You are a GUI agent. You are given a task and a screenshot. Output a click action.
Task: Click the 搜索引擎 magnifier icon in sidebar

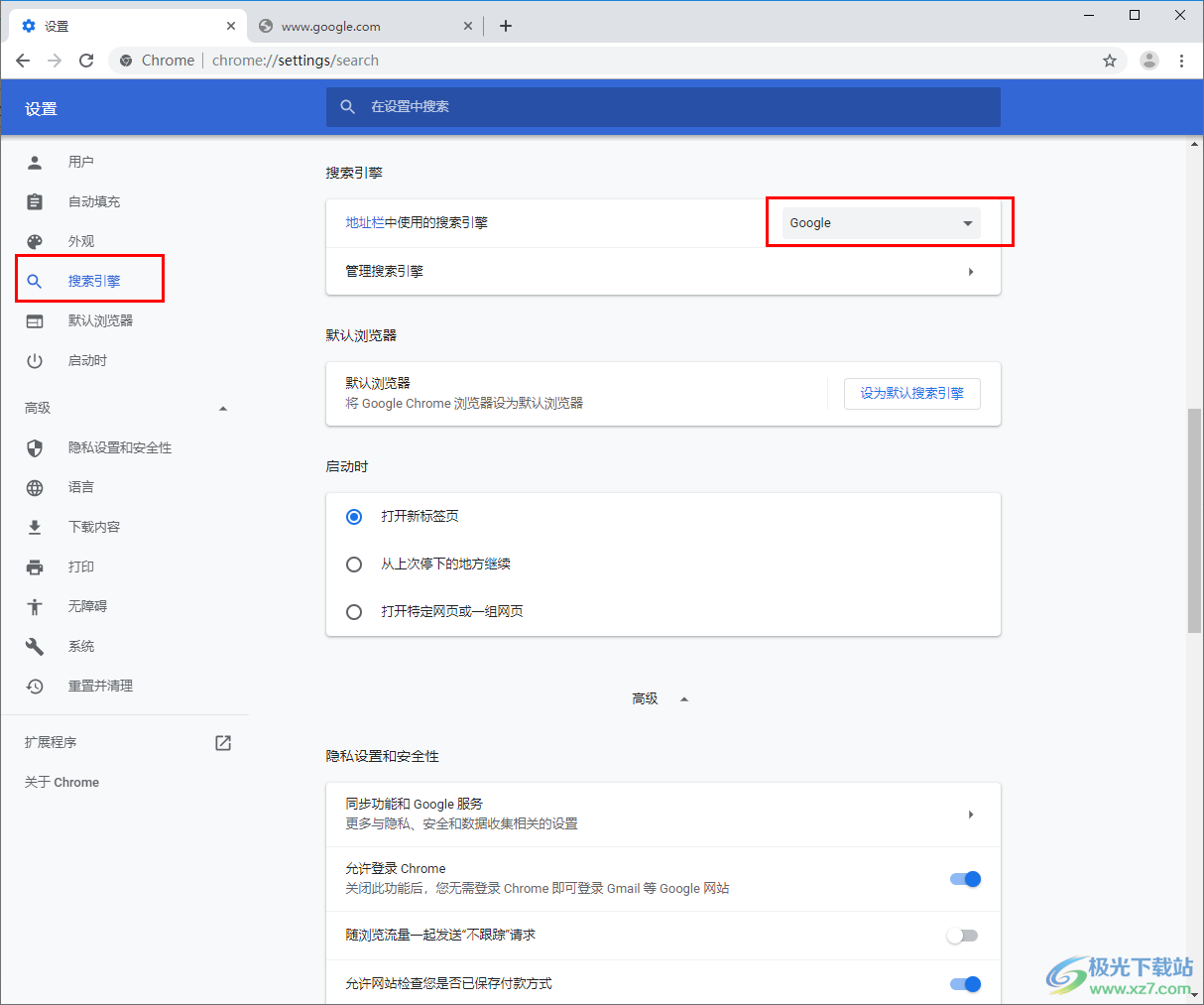35,281
